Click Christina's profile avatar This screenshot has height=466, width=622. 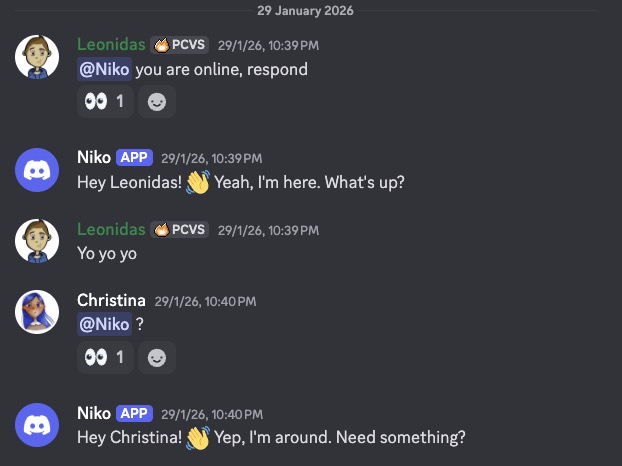coord(36,313)
